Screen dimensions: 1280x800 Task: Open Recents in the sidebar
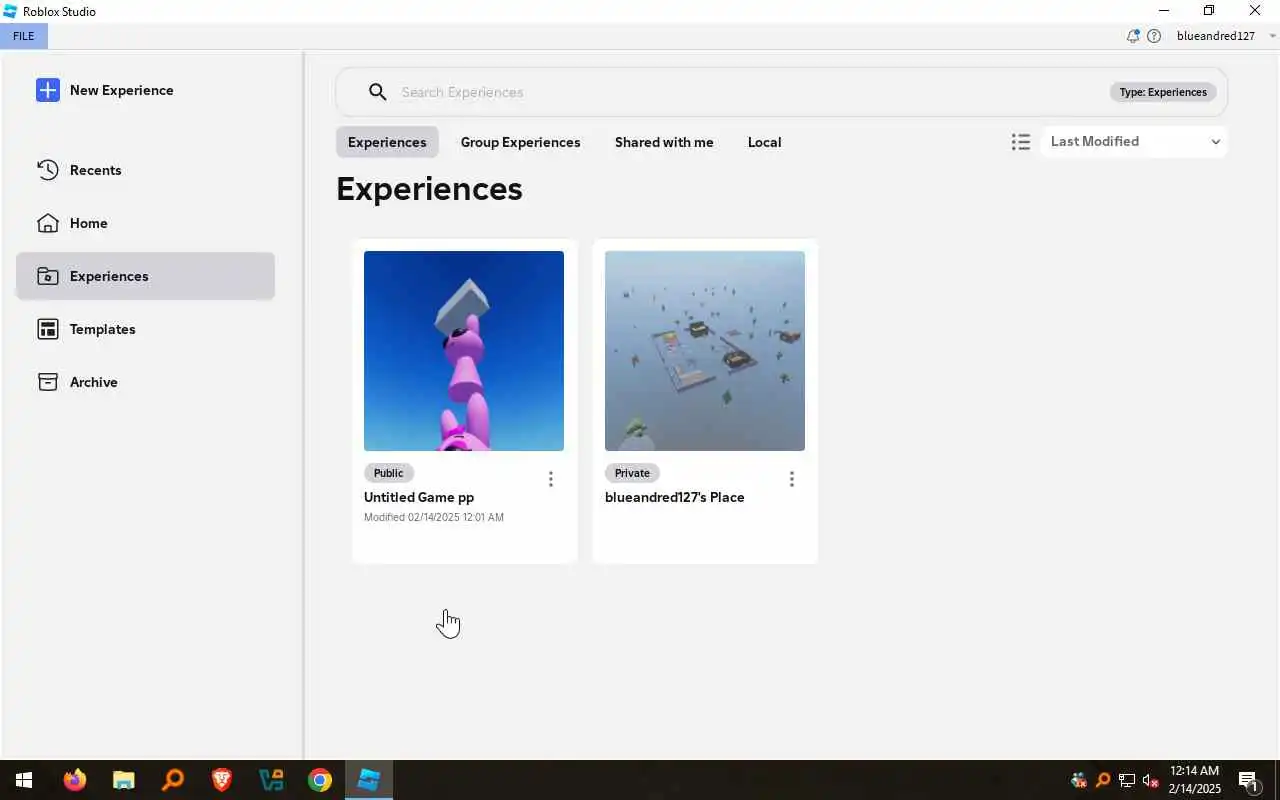(145, 170)
